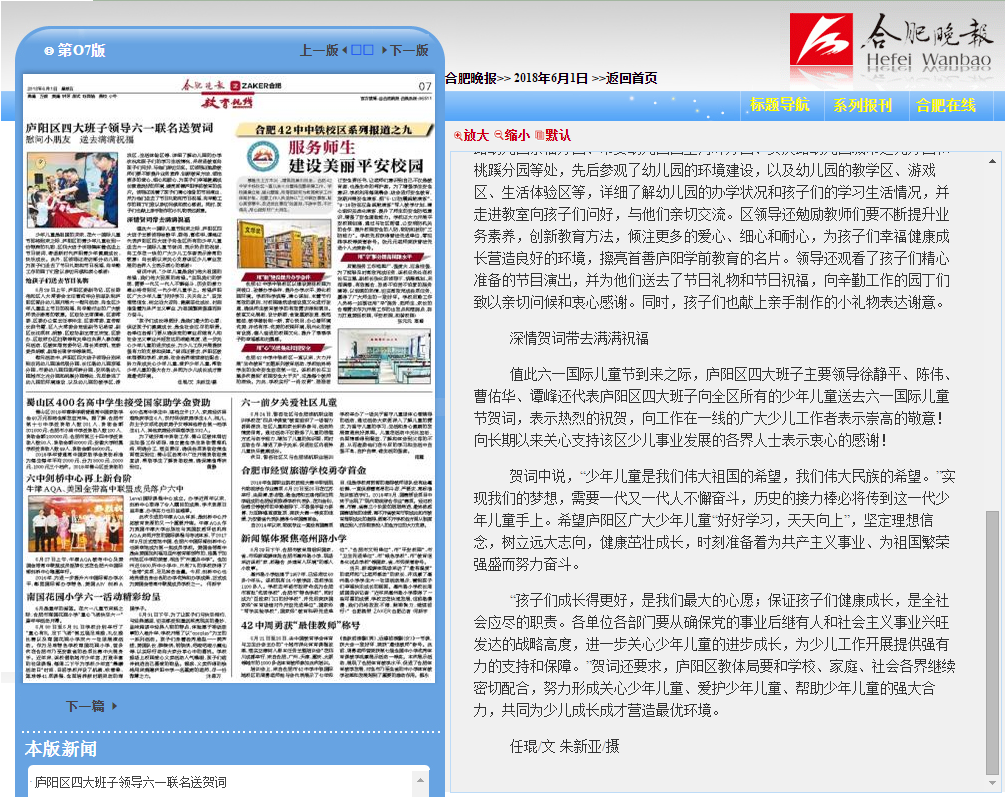The height and width of the screenshot is (797, 1005).
Task: Click the article scrollbar down arrow
Action: click(992, 783)
